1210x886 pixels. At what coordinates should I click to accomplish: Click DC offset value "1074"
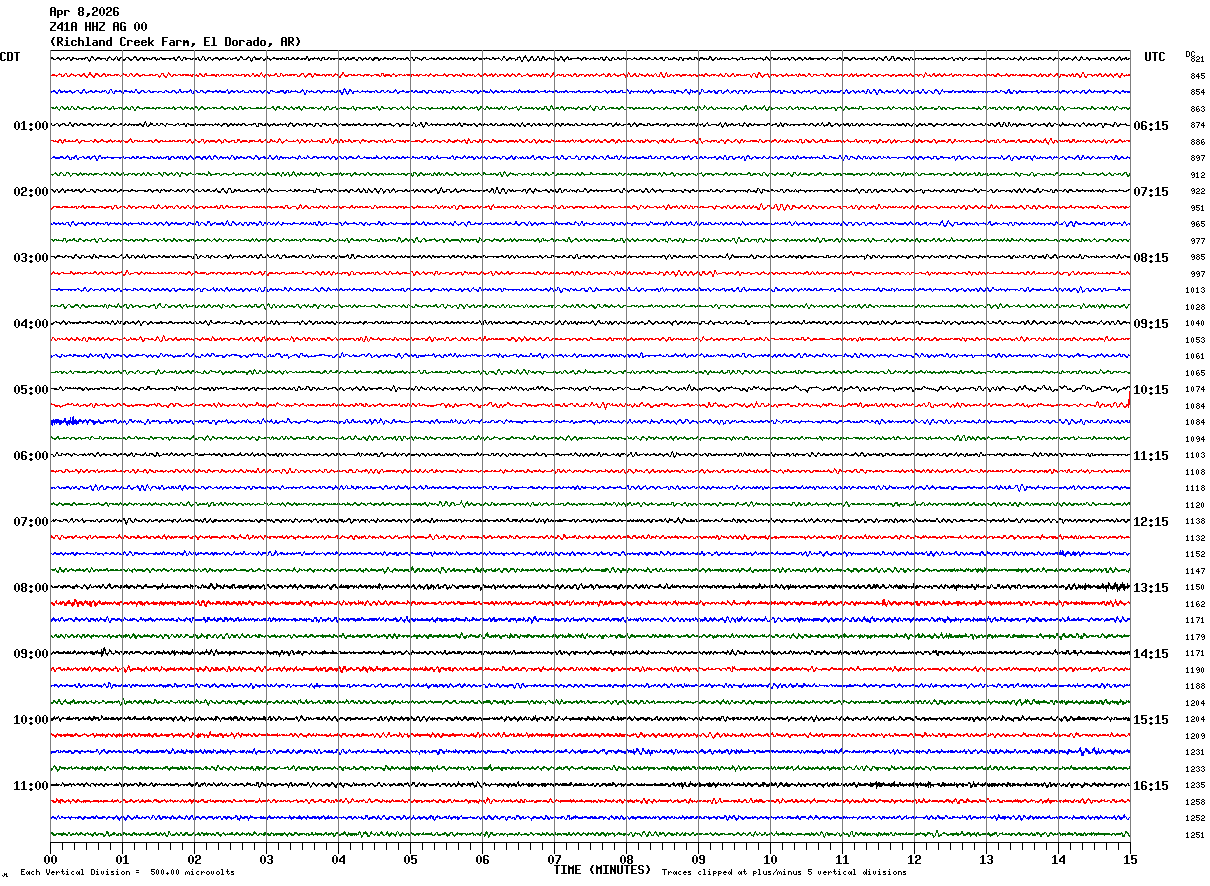1195,389
